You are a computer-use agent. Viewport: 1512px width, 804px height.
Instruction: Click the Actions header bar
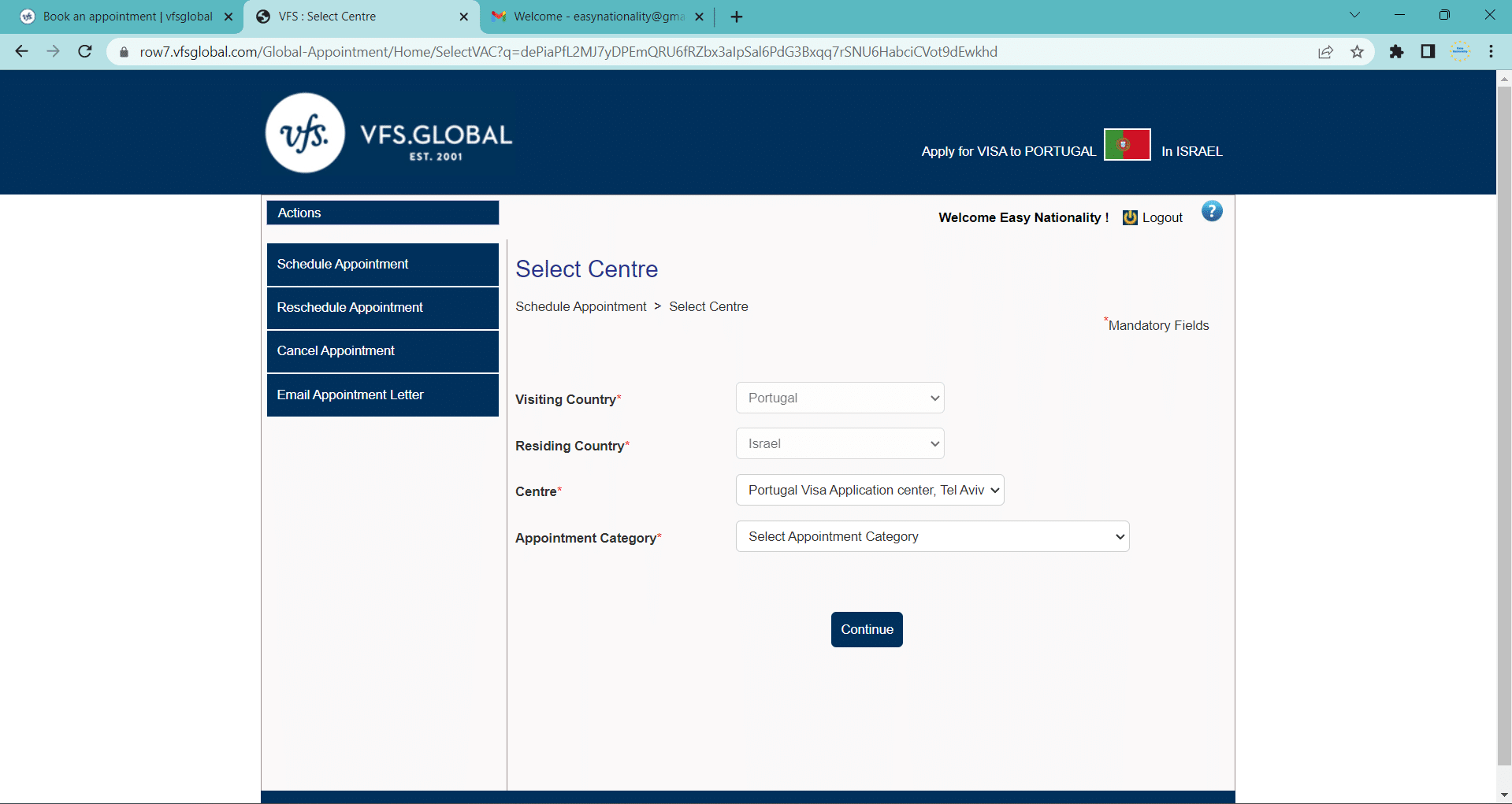[x=383, y=213]
